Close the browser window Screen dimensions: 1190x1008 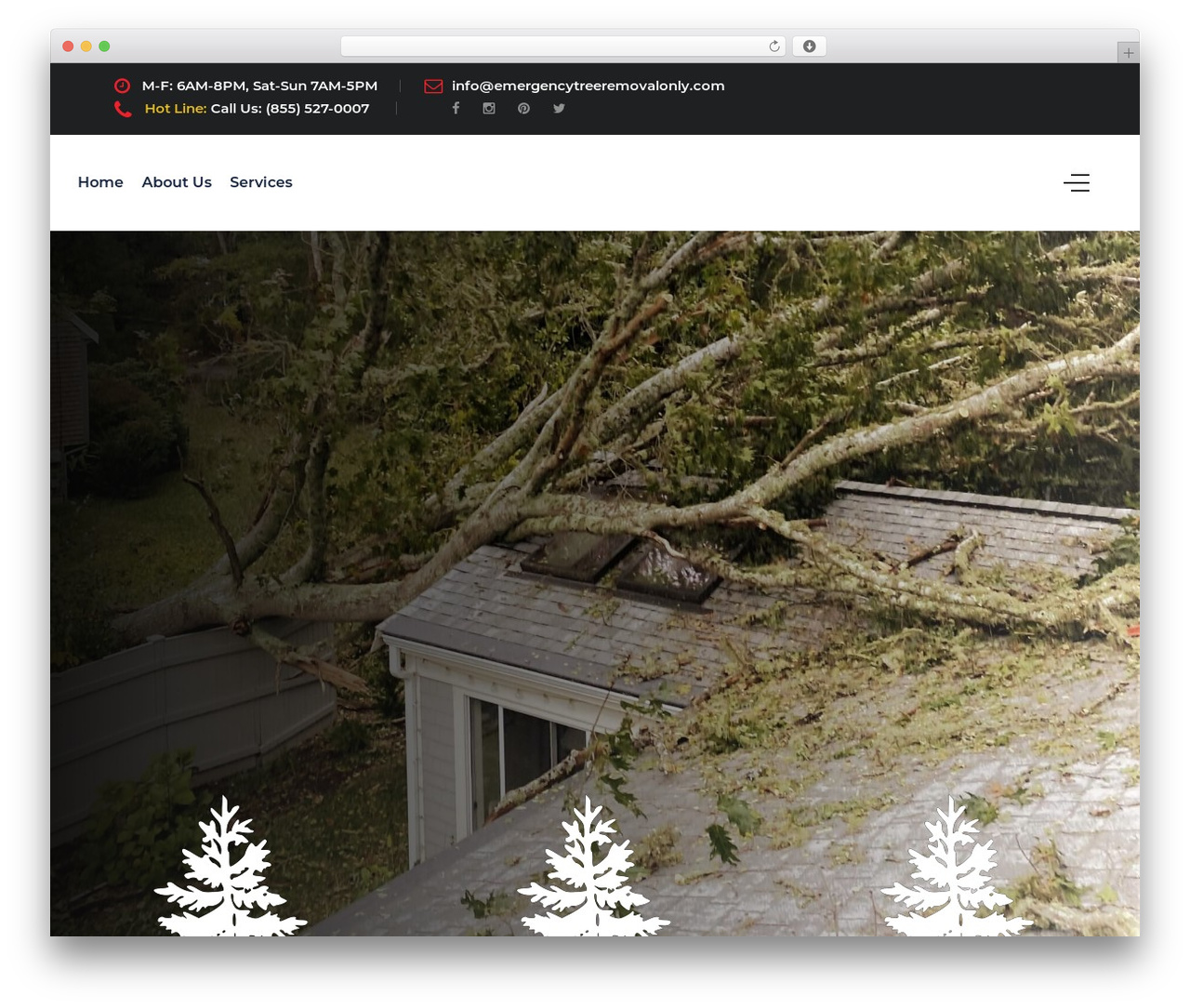click(68, 46)
